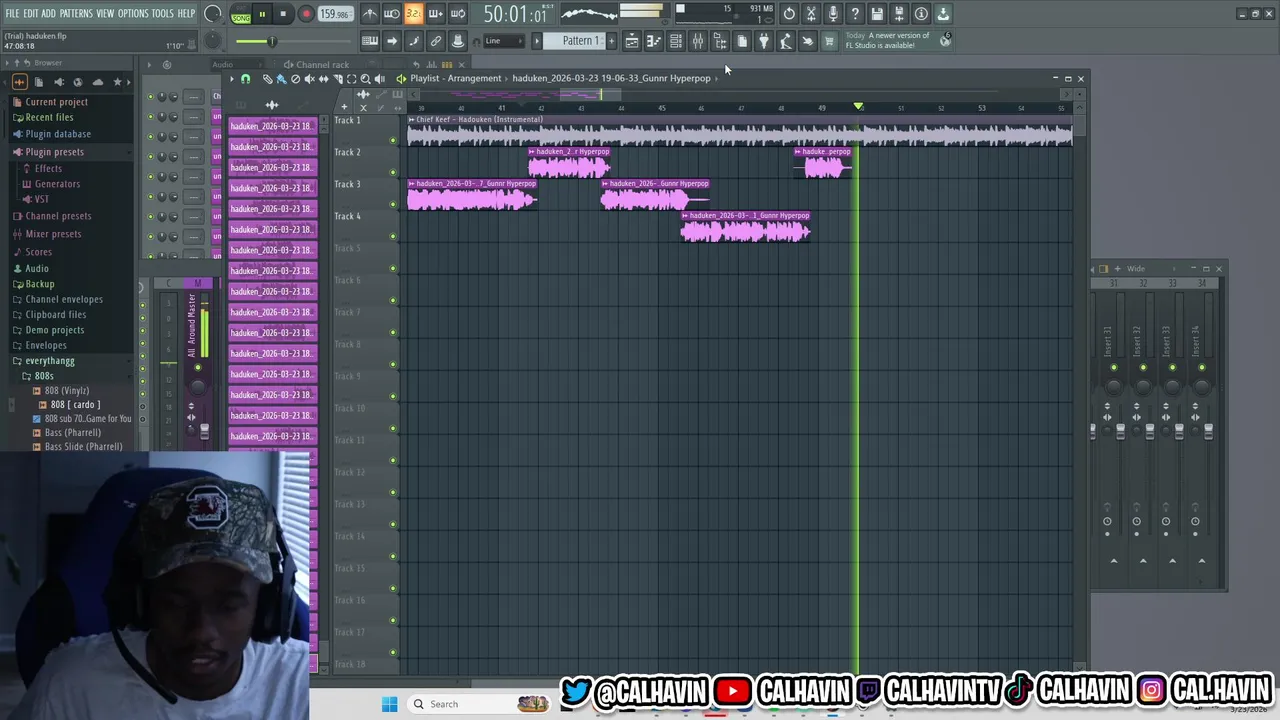Screen dimensions: 1280x720
Task: Select the playlist Paint brush tool
Action: (281, 78)
